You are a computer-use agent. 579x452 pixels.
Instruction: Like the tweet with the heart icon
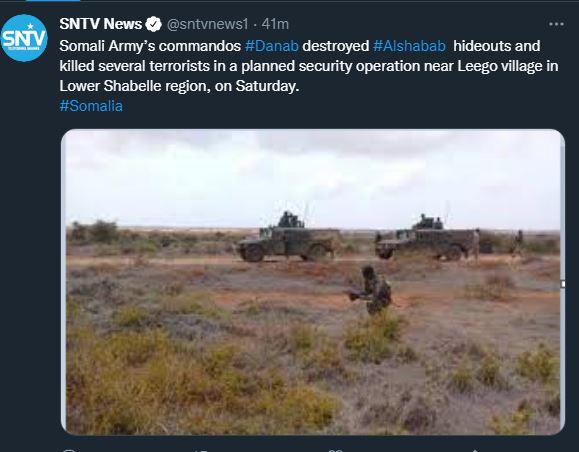(335, 451)
